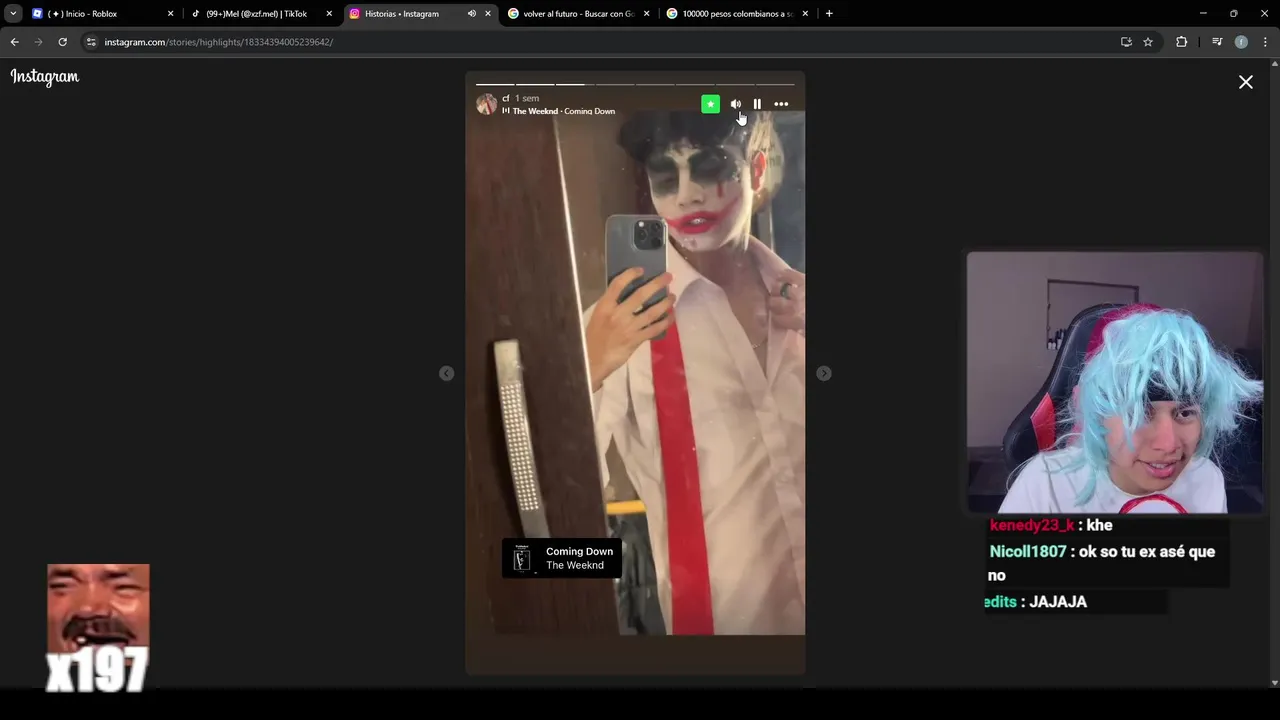Open the Chrome extensions puzzle icon
The image size is (1280, 720).
click(1181, 42)
